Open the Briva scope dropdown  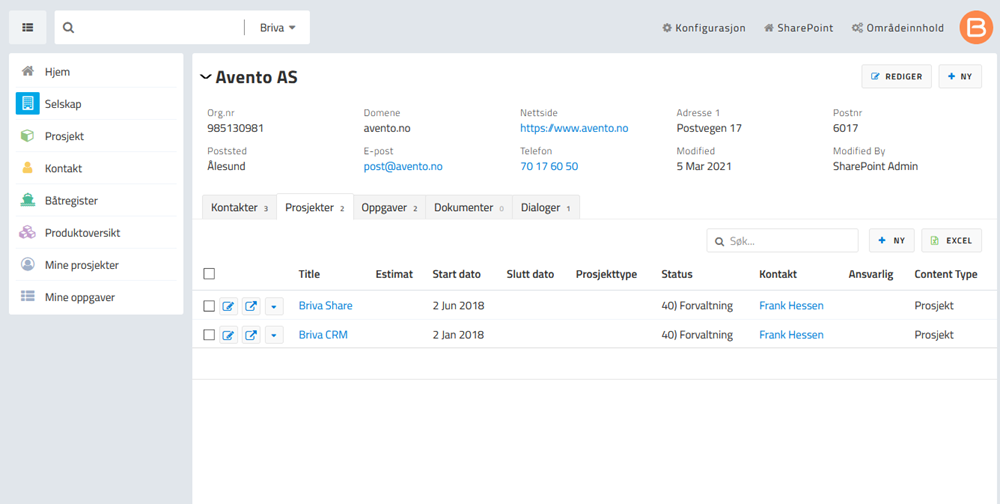278,28
